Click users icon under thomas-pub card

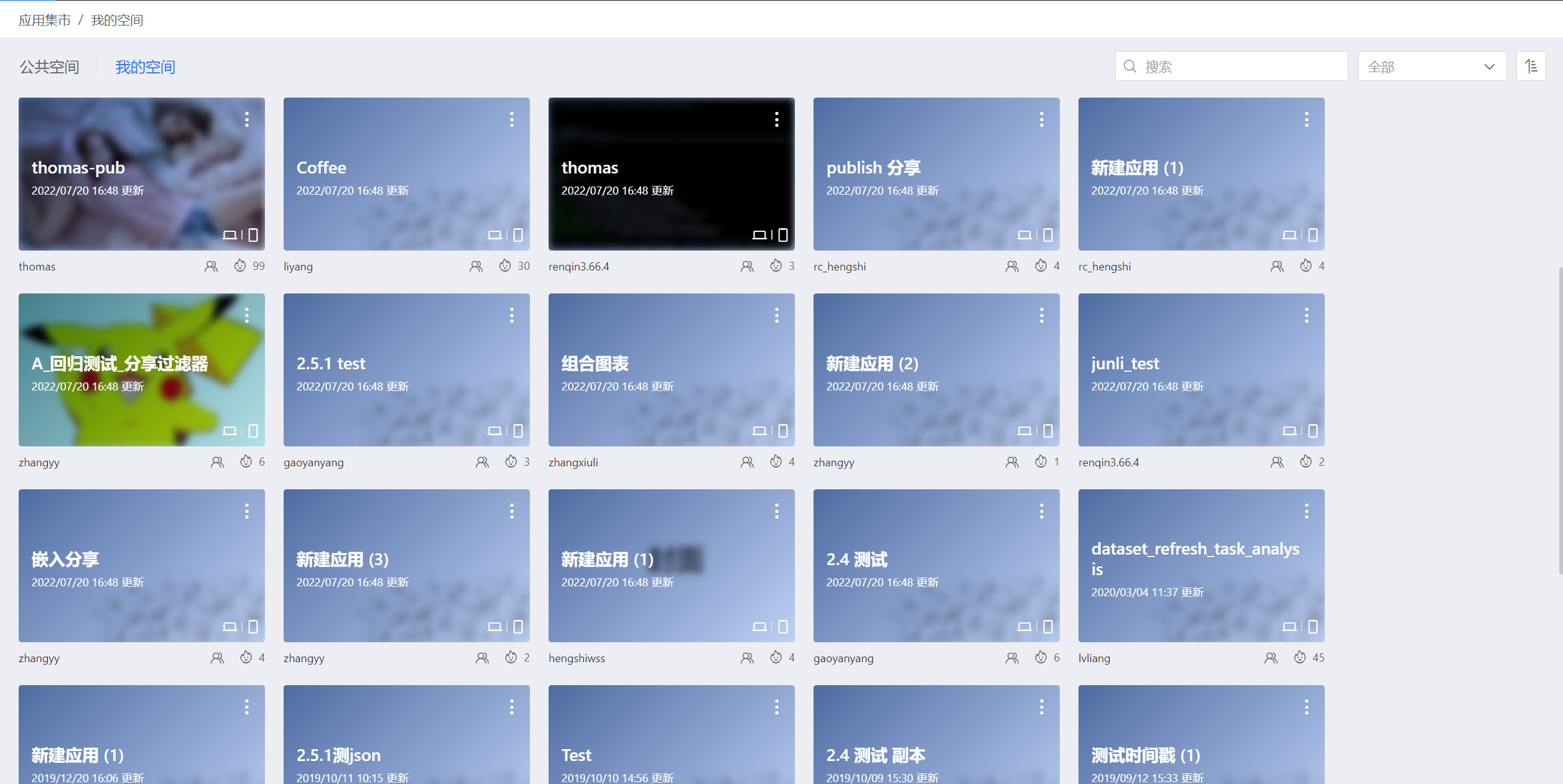tap(211, 266)
